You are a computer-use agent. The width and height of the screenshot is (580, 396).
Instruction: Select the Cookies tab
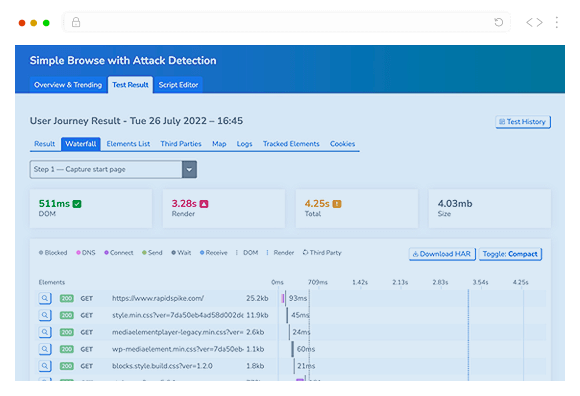342,144
